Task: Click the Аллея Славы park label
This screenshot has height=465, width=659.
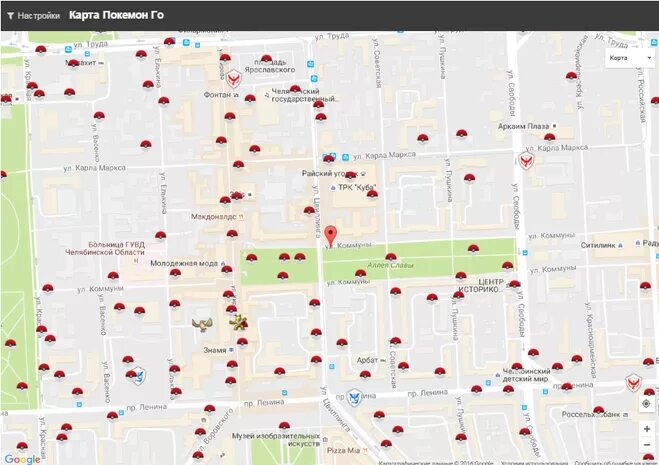Action: 390,265
